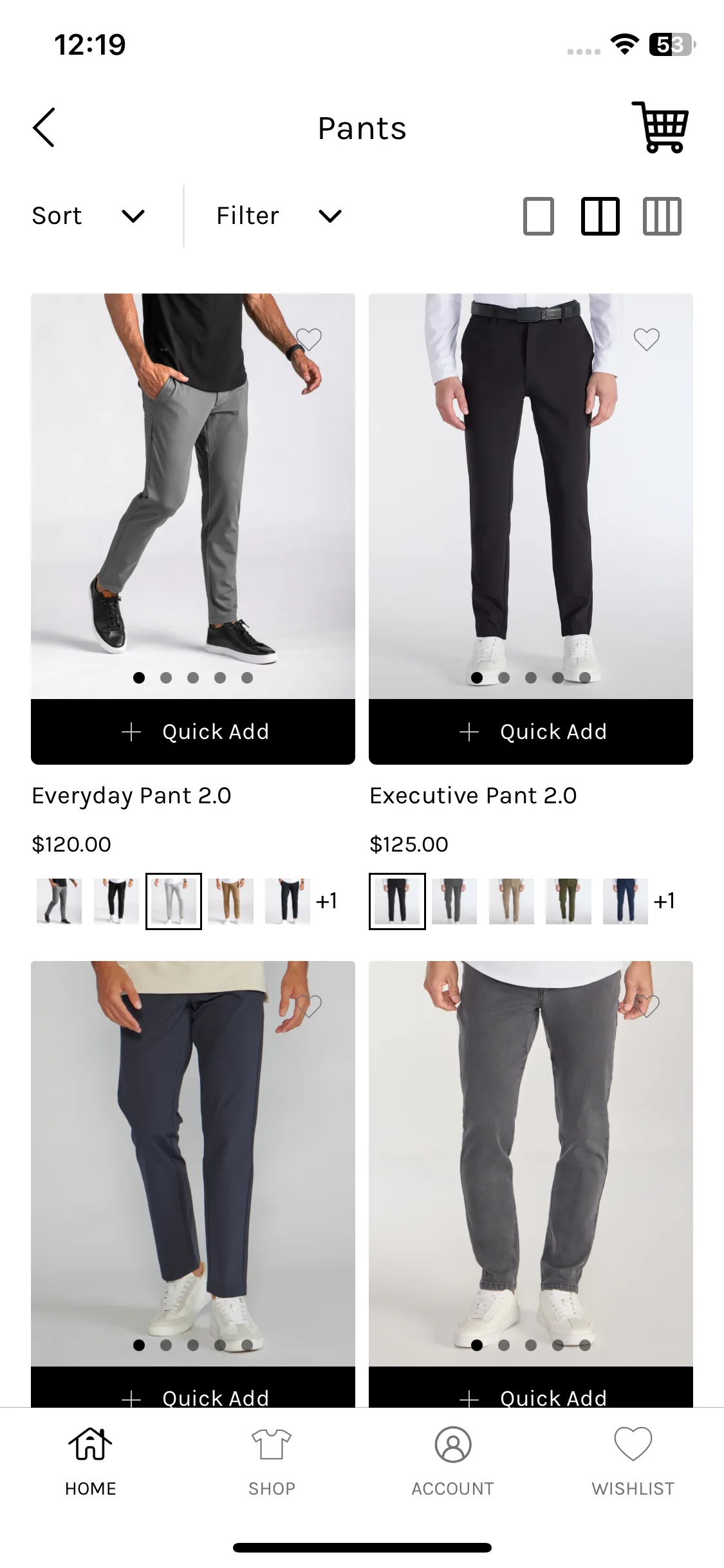Switch to single-column grid view
This screenshot has width=724, height=1568.
pos(539,216)
